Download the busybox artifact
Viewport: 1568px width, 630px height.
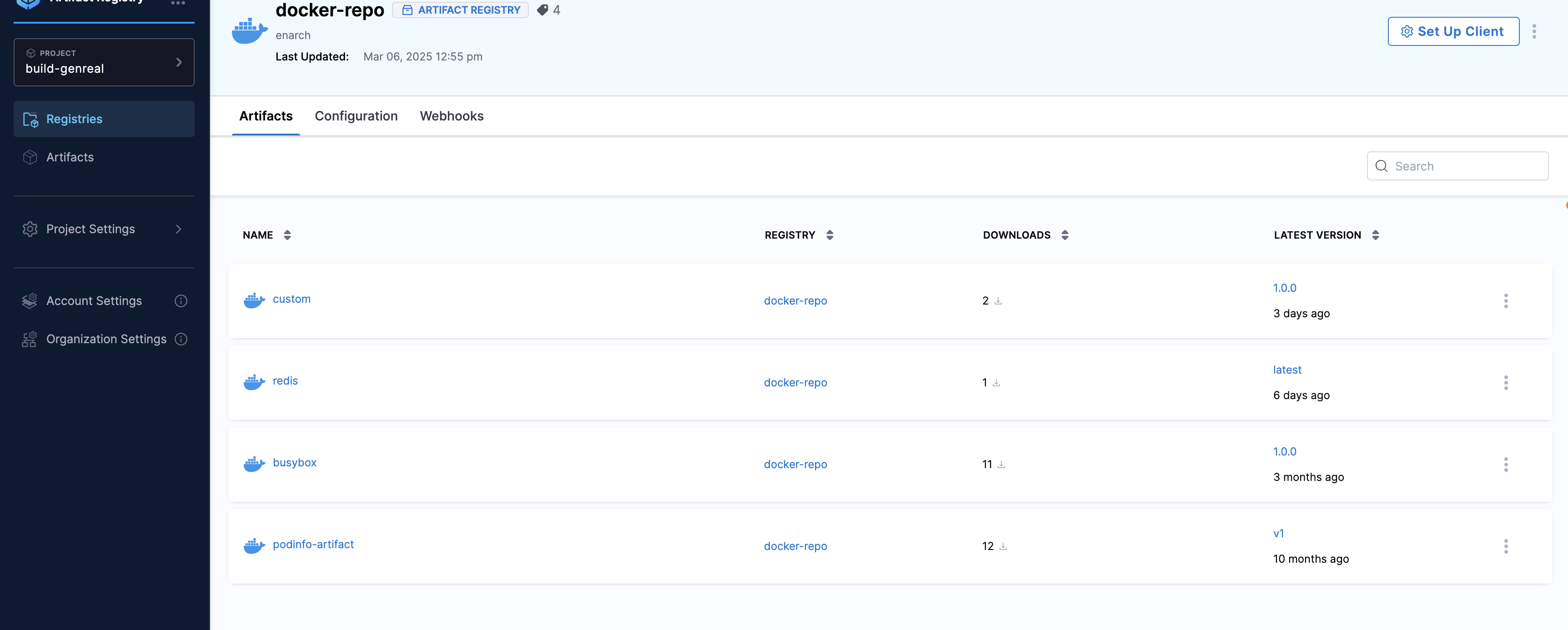pos(1002,465)
